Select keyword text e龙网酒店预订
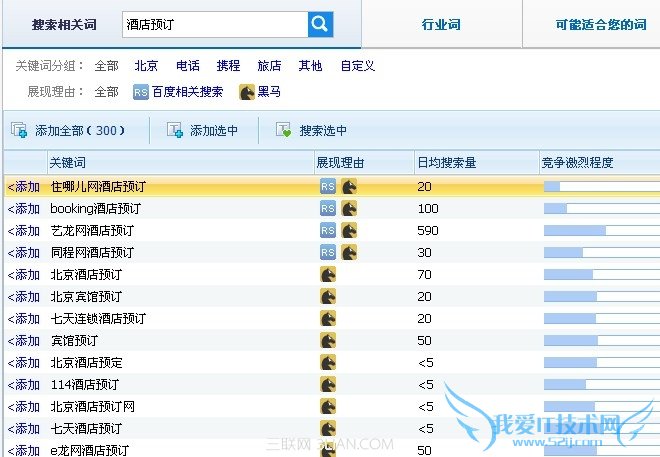660x457 pixels. [90, 451]
